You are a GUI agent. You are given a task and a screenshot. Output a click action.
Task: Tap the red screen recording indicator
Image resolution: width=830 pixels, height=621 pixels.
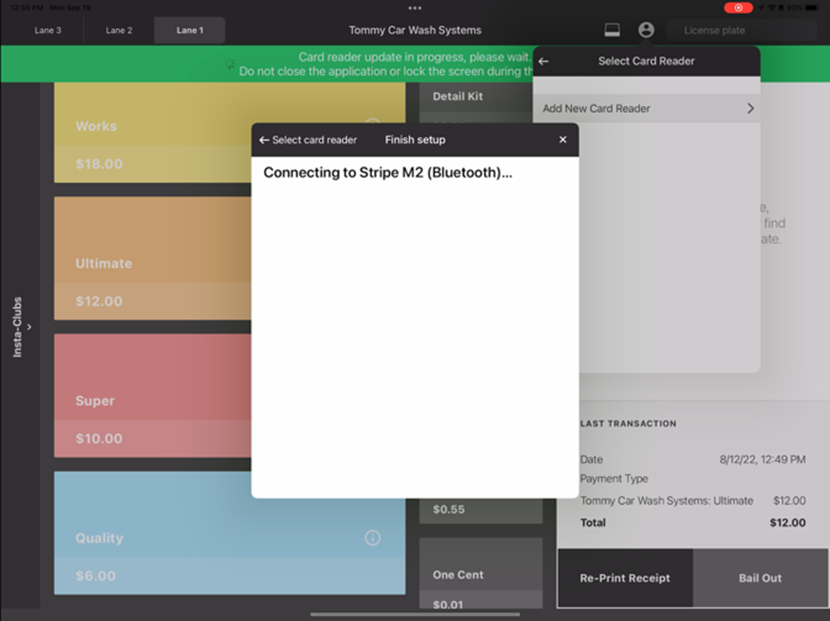[738, 7]
